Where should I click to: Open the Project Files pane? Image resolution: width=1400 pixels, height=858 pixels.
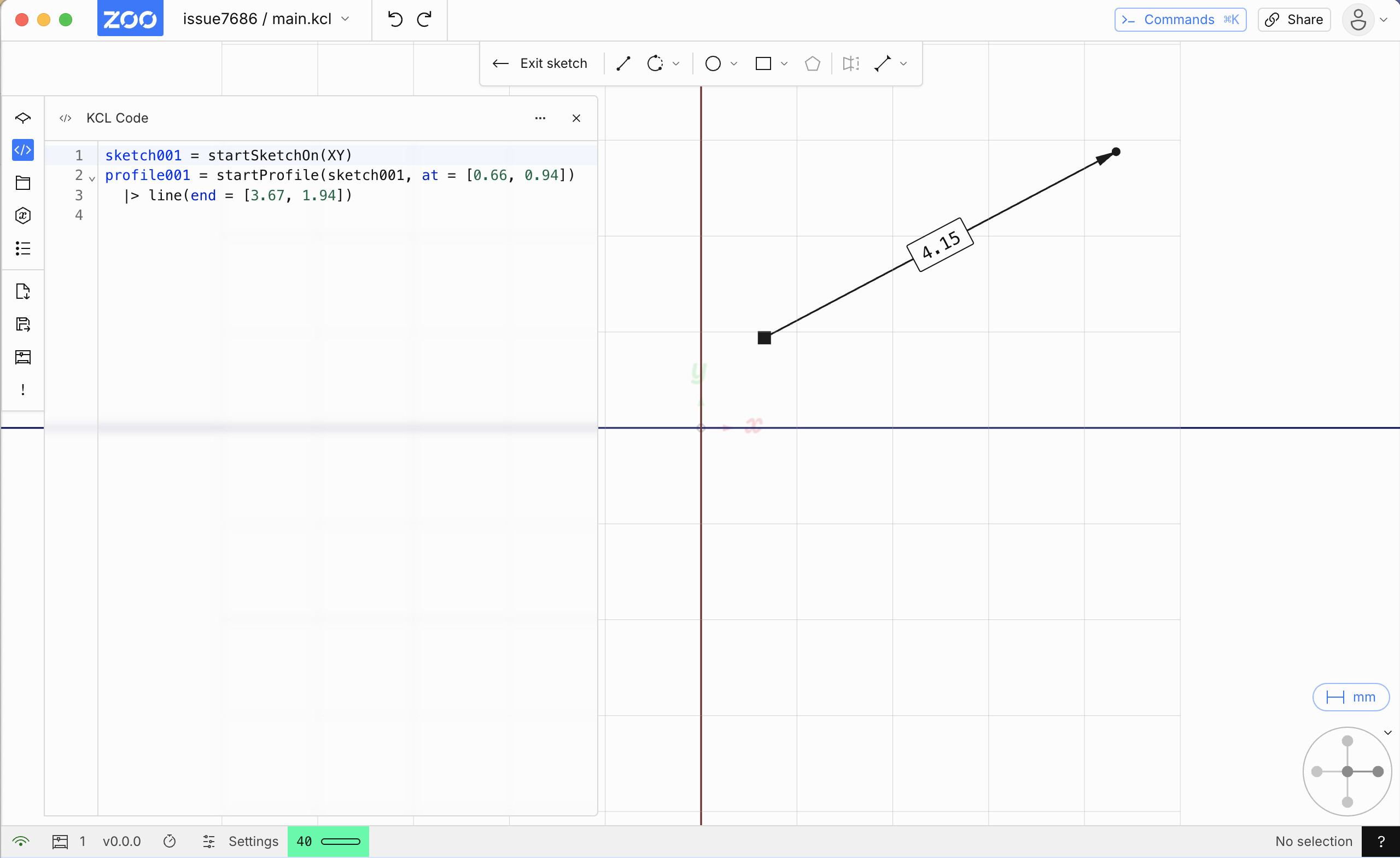23,183
